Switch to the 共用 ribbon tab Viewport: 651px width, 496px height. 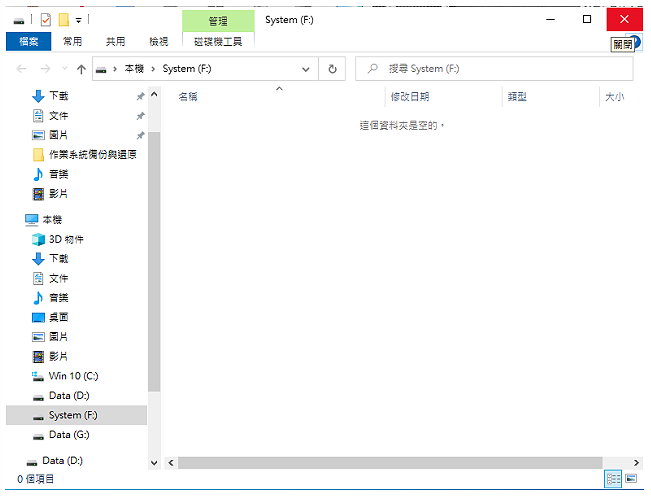tap(115, 42)
